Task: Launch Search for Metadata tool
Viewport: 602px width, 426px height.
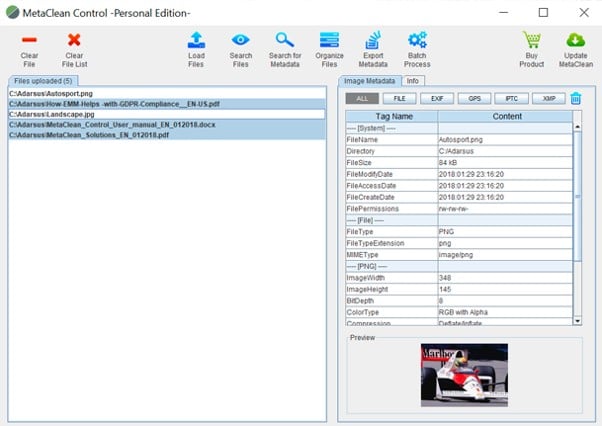Action: click(285, 40)
